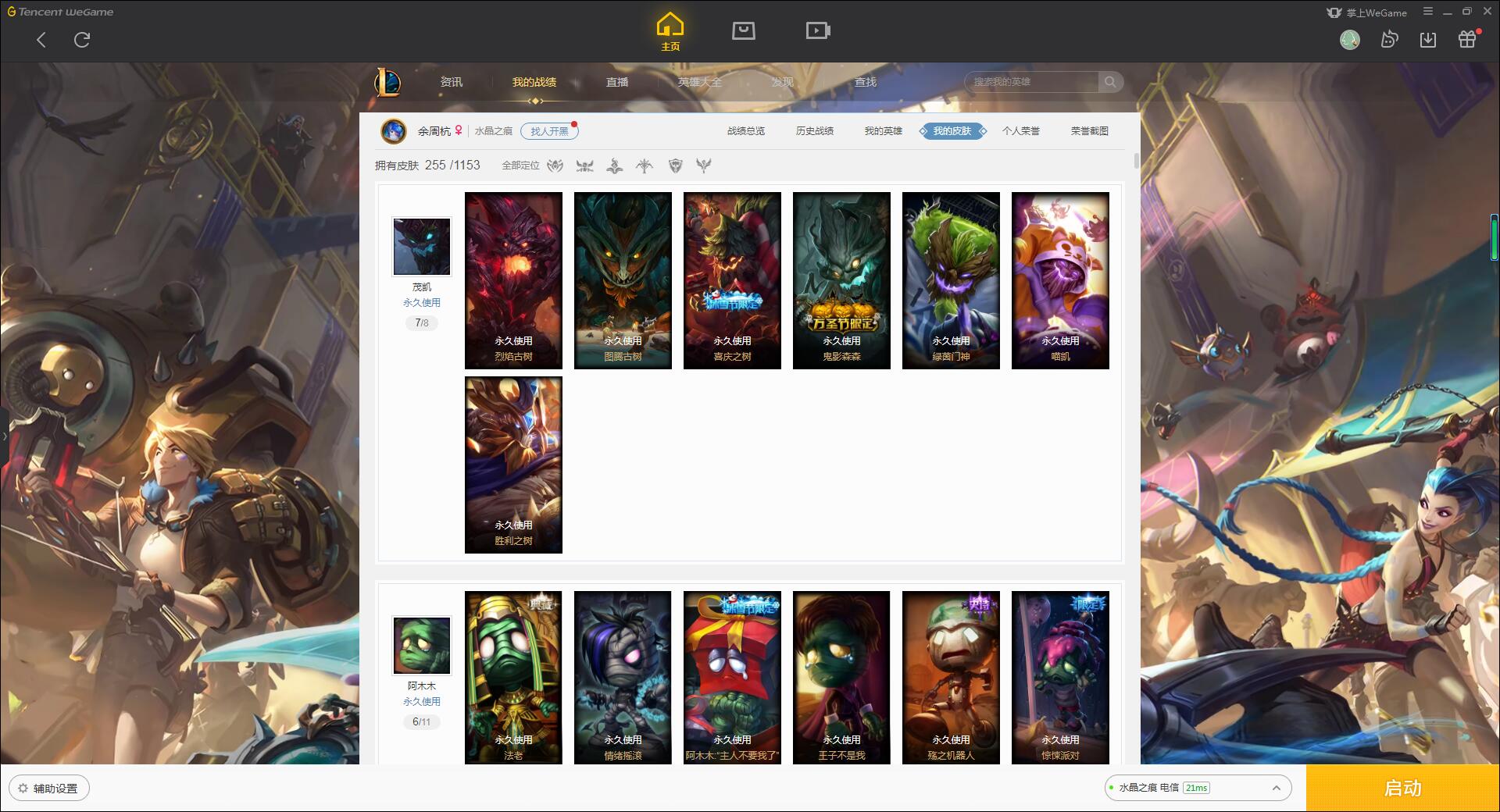Open 我的英雄 sub-tab
This screenshot has height=812, width=1500.
884,131
